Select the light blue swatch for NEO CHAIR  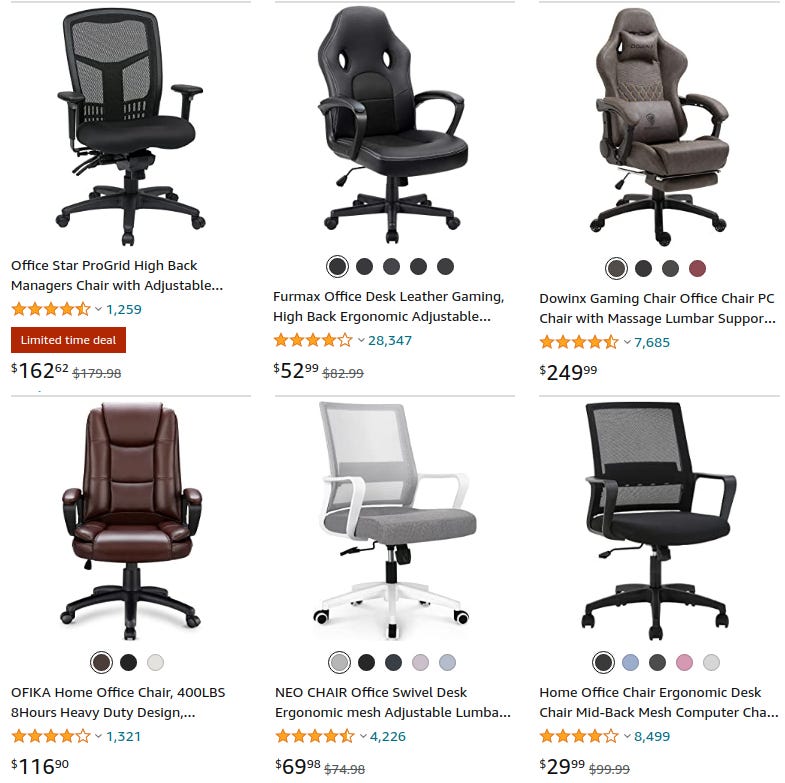click(447, 662)
